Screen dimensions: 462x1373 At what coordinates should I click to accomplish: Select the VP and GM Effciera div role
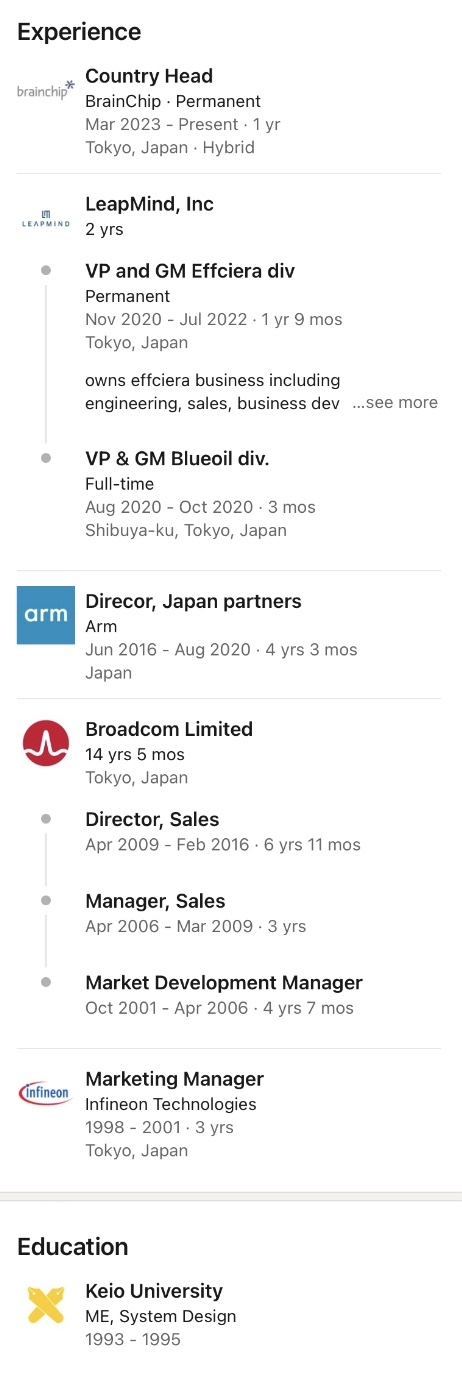(190, 271)
